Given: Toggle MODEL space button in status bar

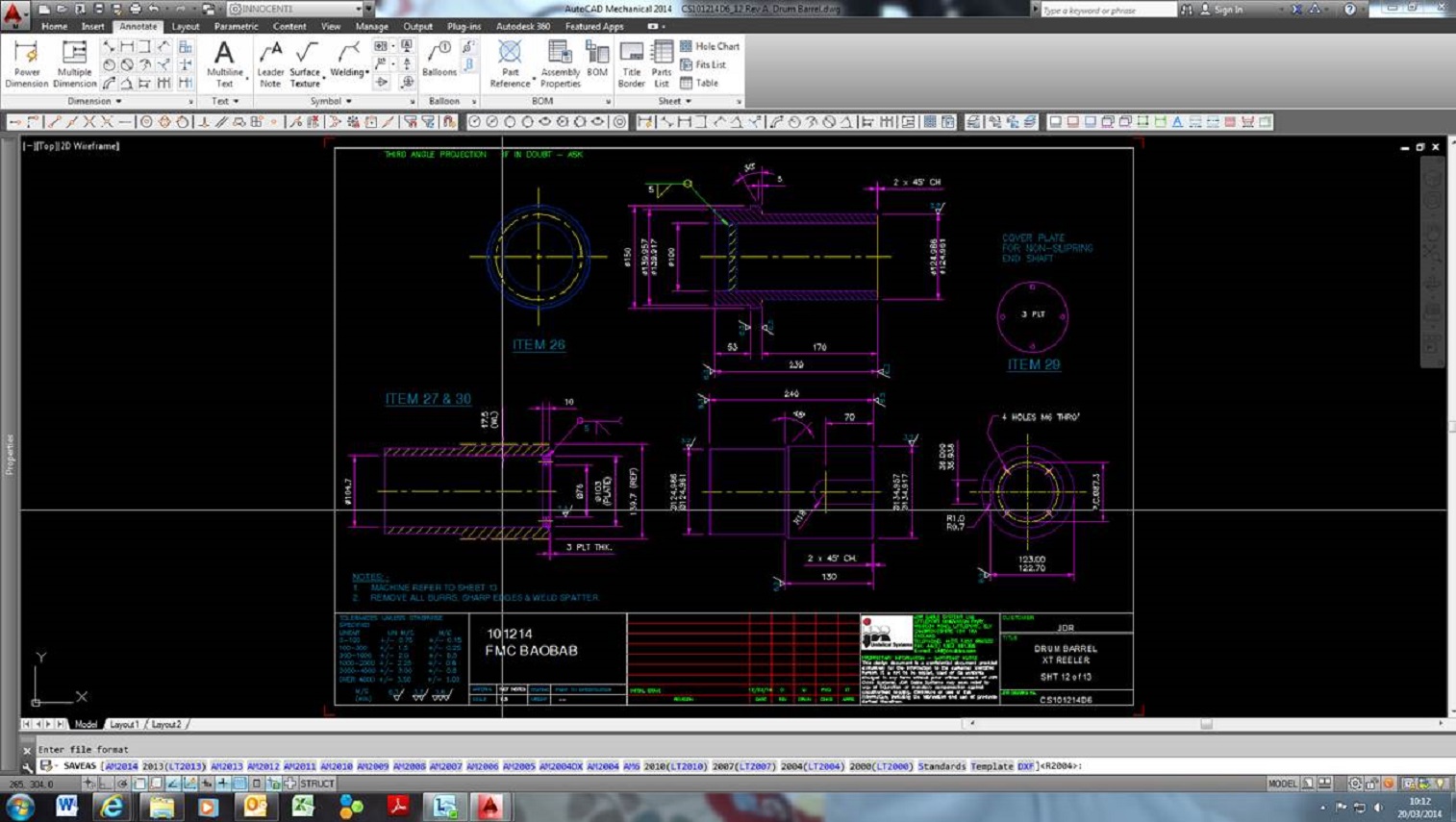Looking at the screenshot, I should click(1282, 784).
